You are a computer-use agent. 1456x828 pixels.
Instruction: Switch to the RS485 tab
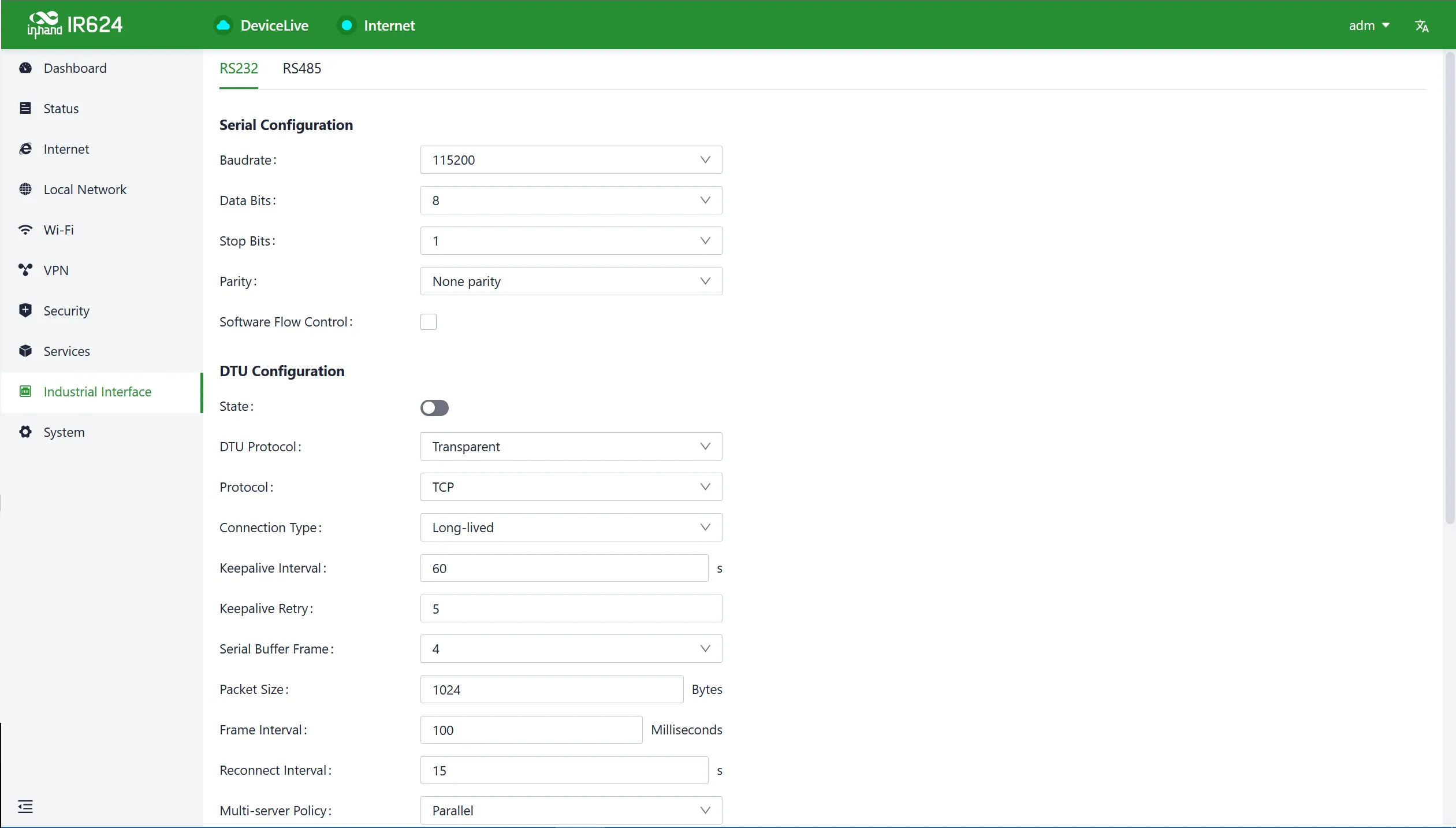pyautogui.click(x=302, y=68)
